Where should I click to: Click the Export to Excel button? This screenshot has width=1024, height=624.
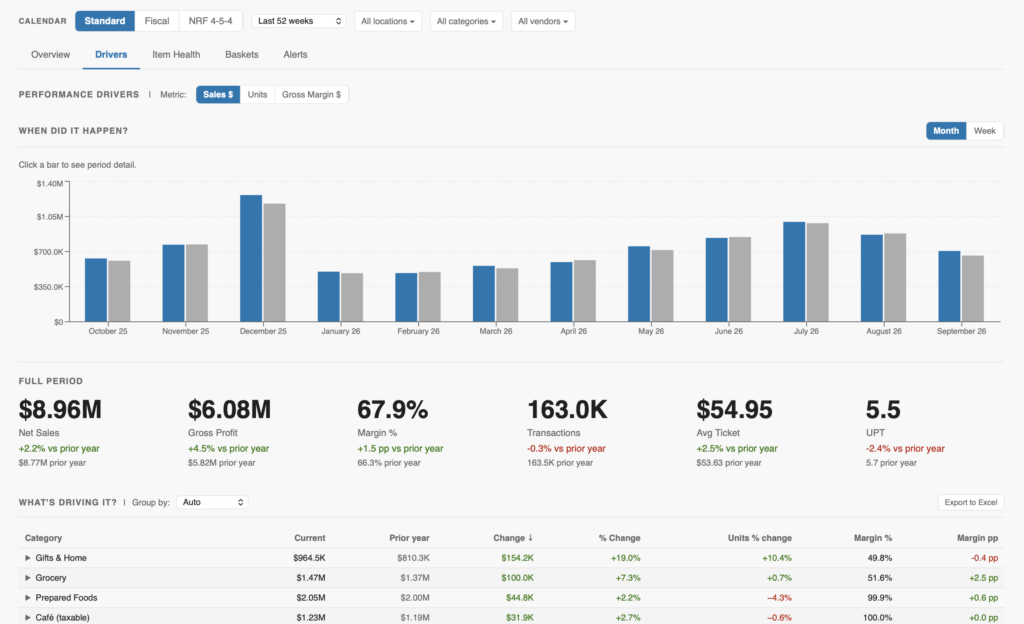(x=970, y=502)
